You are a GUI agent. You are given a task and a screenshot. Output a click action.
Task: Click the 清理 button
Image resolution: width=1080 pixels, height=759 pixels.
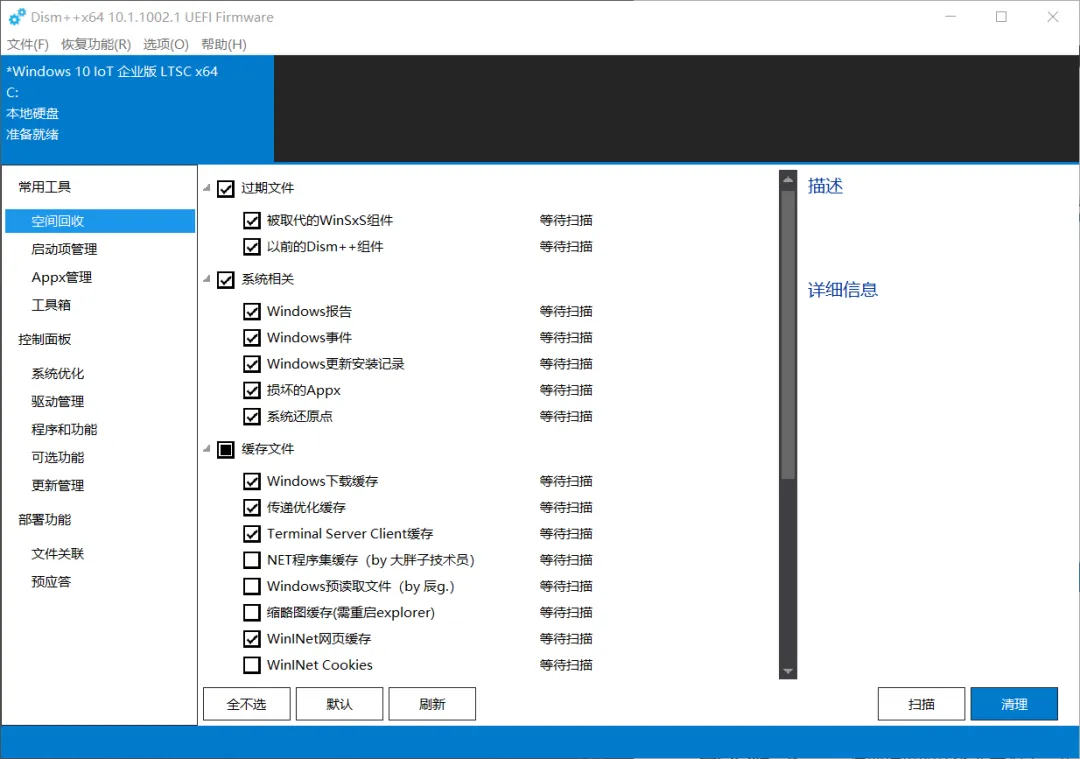click(x=1014, y=704)
